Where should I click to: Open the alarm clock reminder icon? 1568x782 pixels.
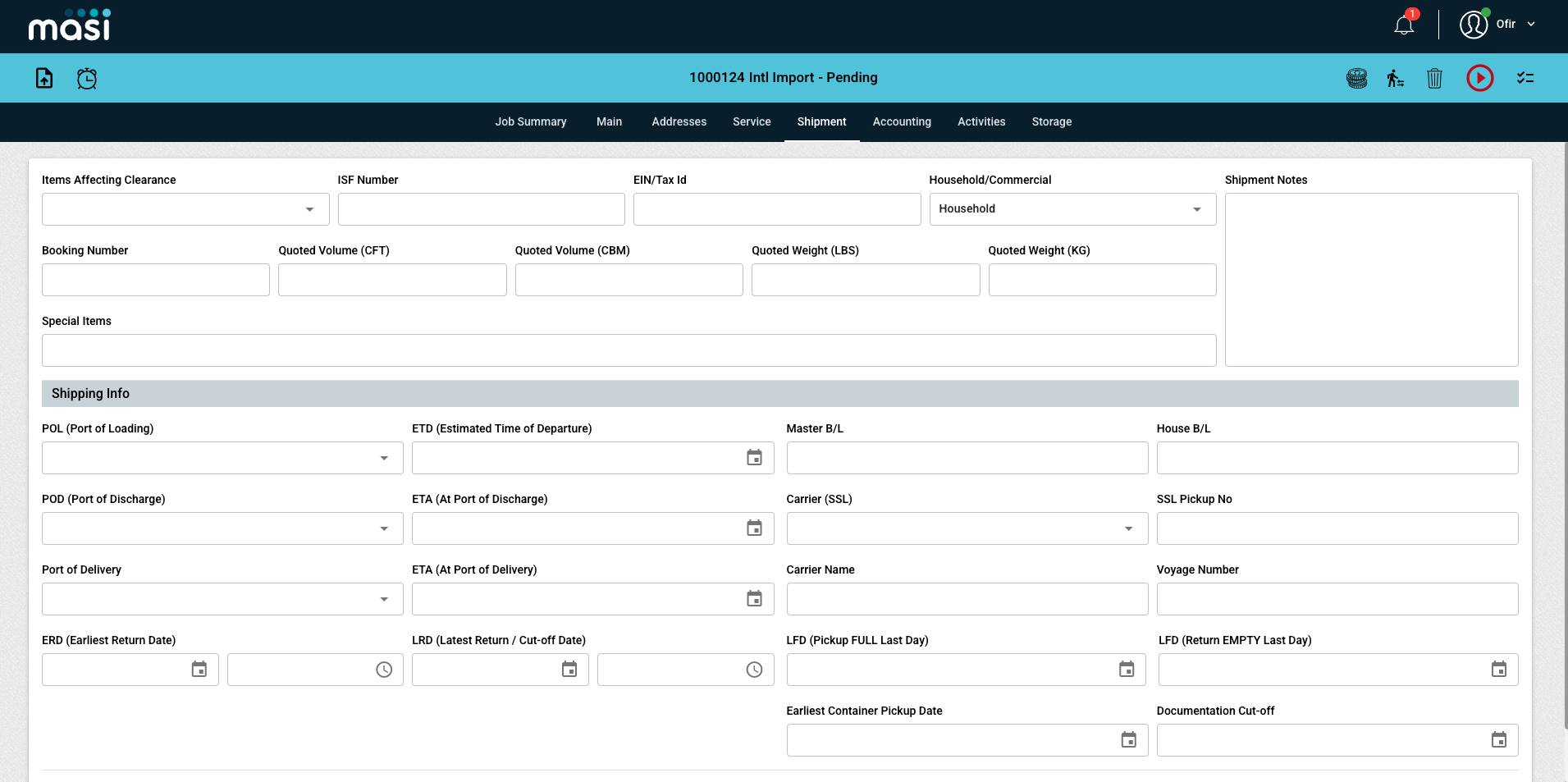[86, 78]
